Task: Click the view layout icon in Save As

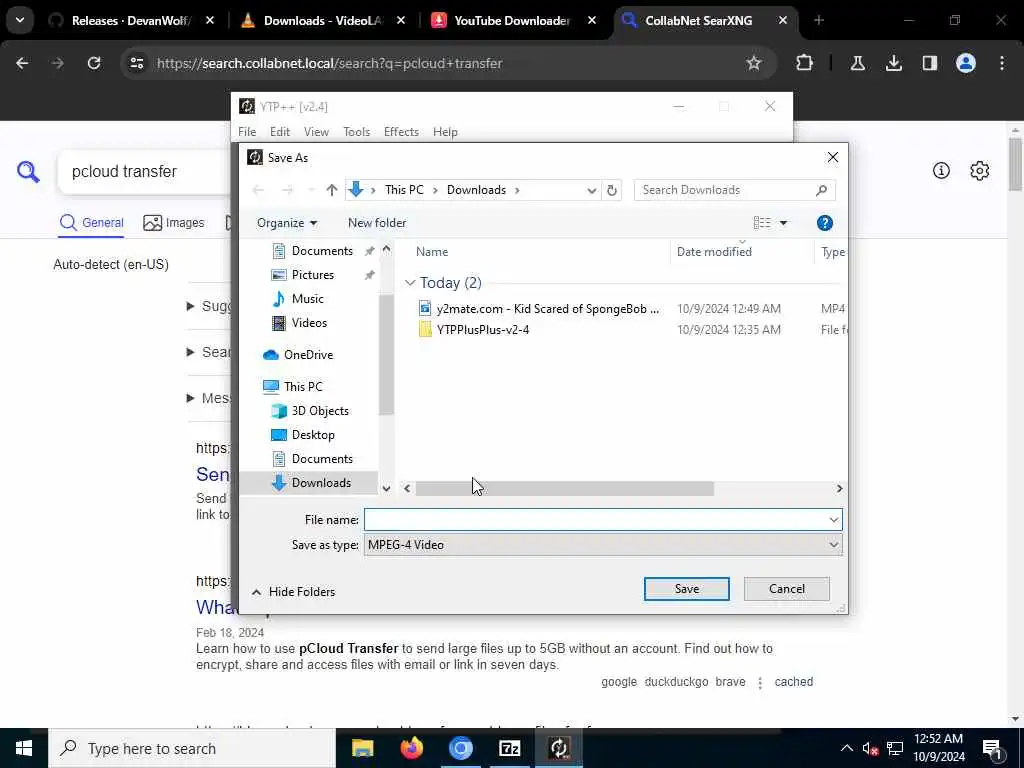Action: click(x=762, y=223)
